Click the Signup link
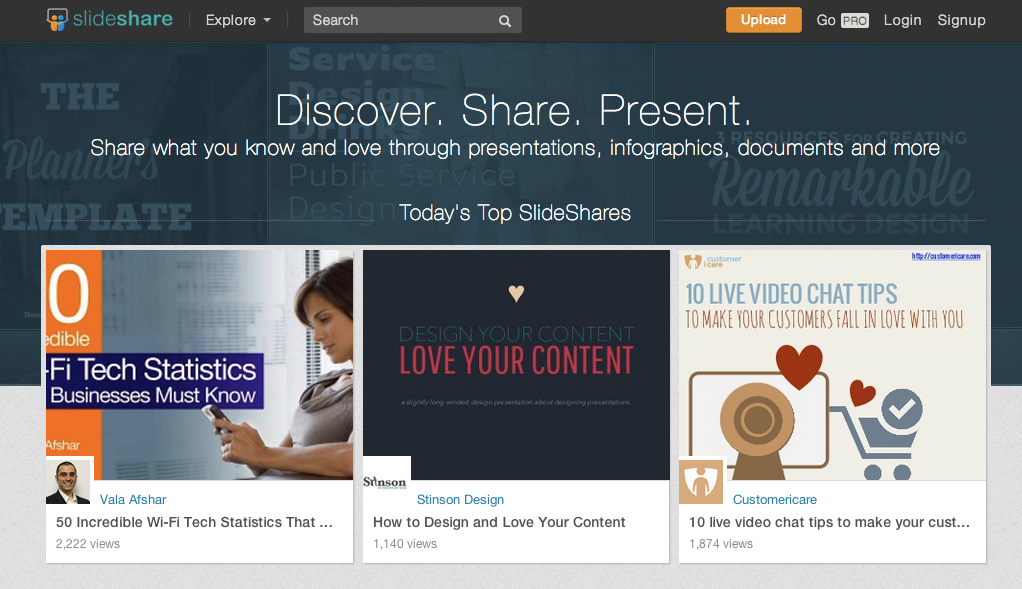Screen dimensions: 1022x589 tap(961, 20)
